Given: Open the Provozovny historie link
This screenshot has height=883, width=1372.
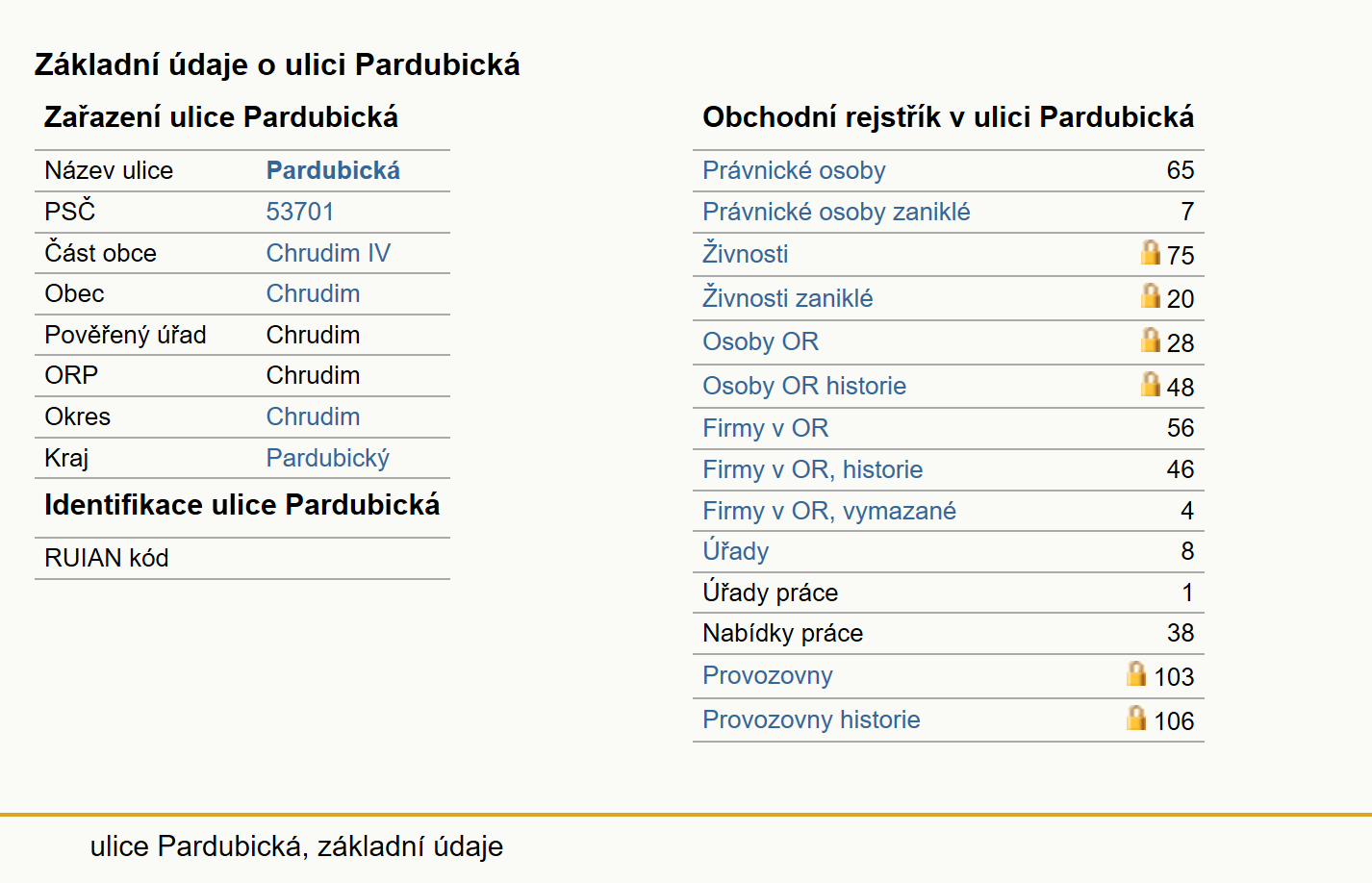Looking at the screenshot, I should tap(811, 719).
